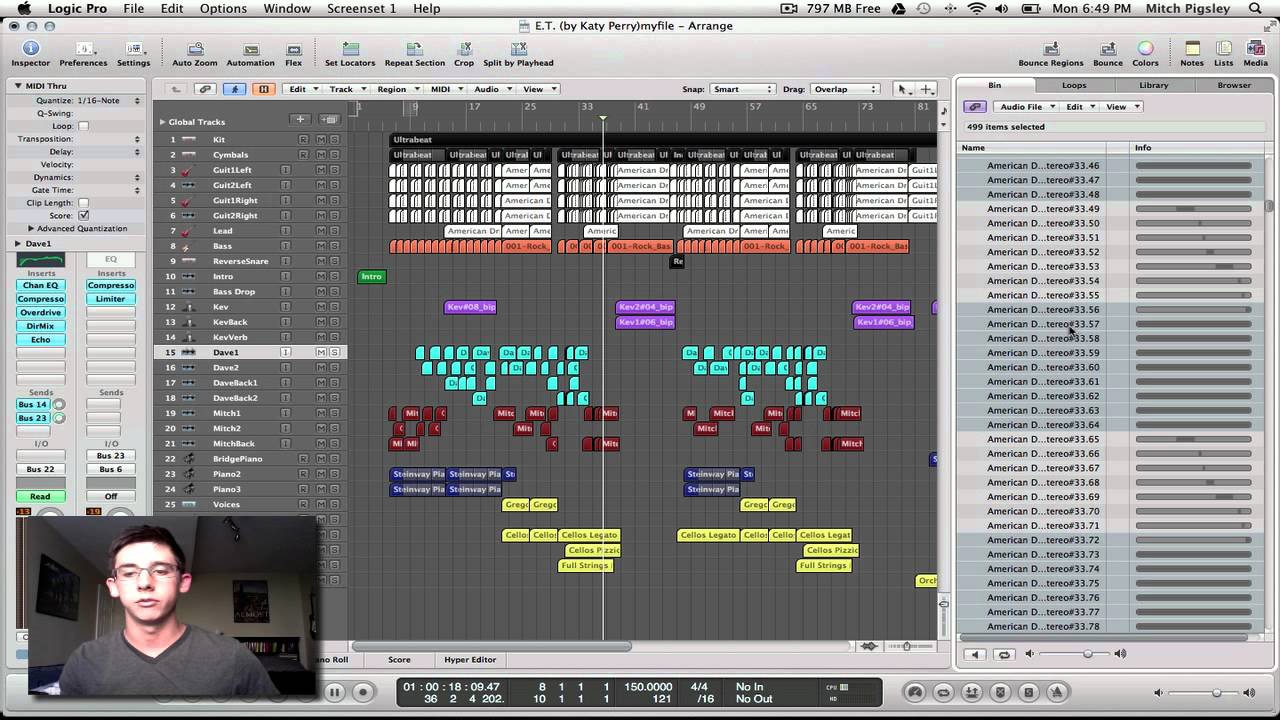Image resolution: width=1280 pixels, height=720 pixels.
Task: Solo the Cymbals track
Action: (334, 155)
